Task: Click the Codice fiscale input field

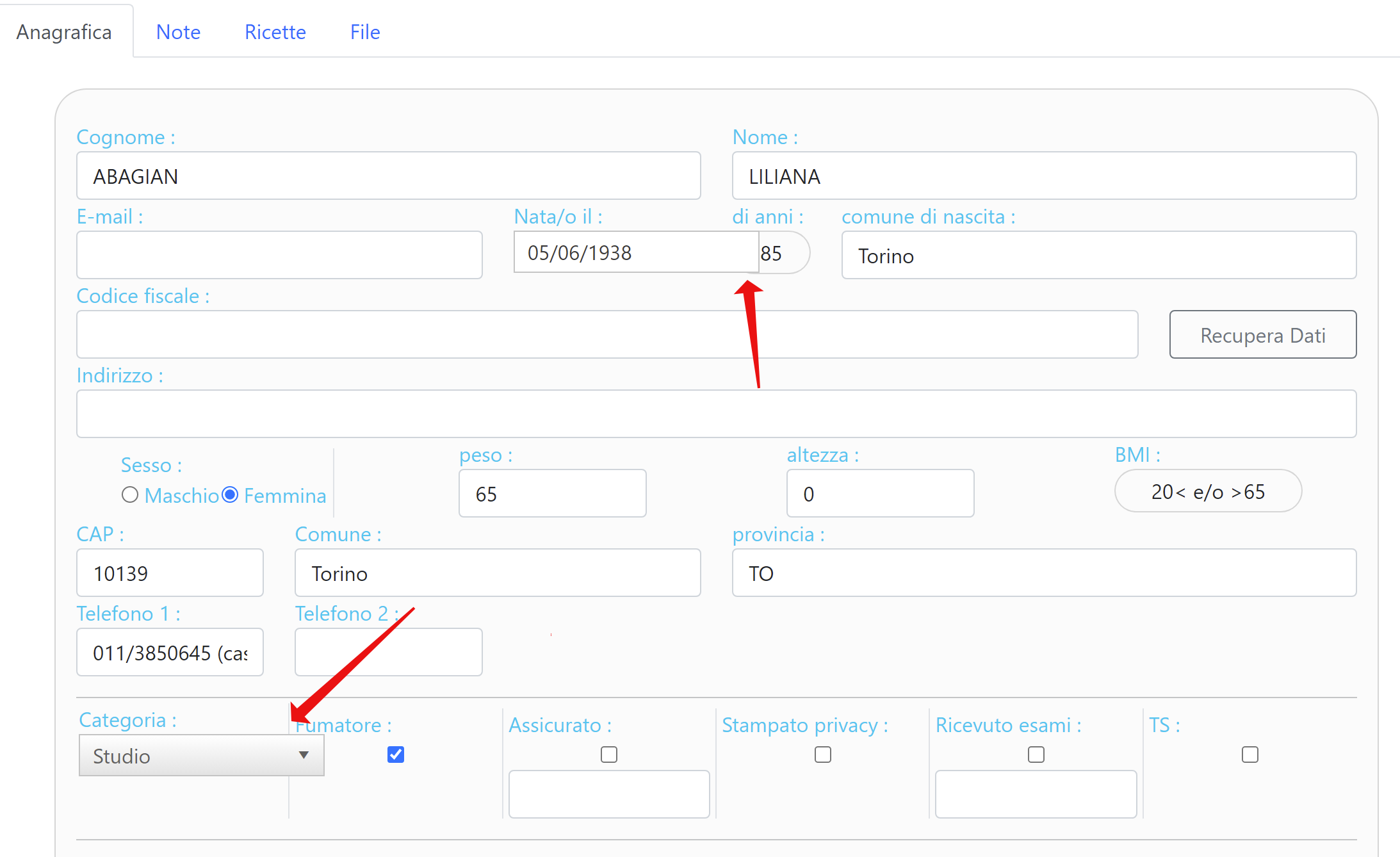Action: 606,335
